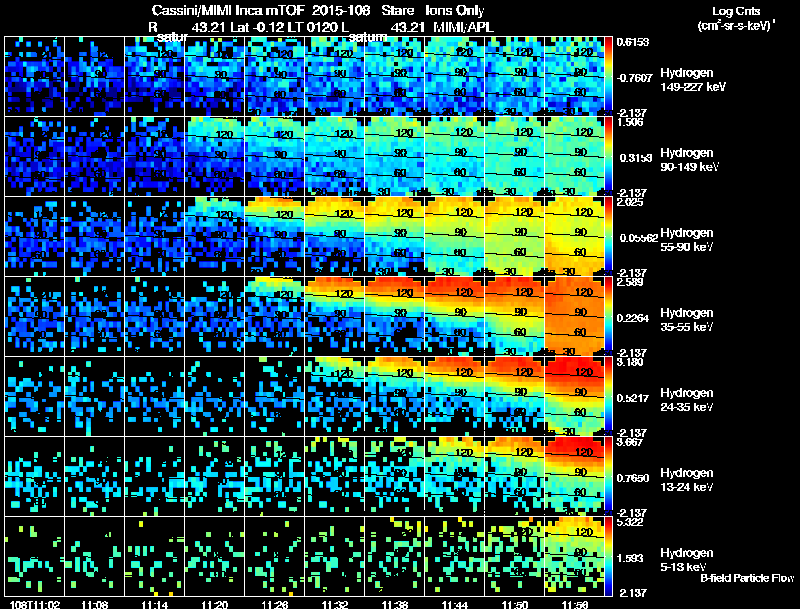The height and width of the screenshot is (609, 800).
Task: Click the -0.7607 color scale value
Action: [634, 78]
